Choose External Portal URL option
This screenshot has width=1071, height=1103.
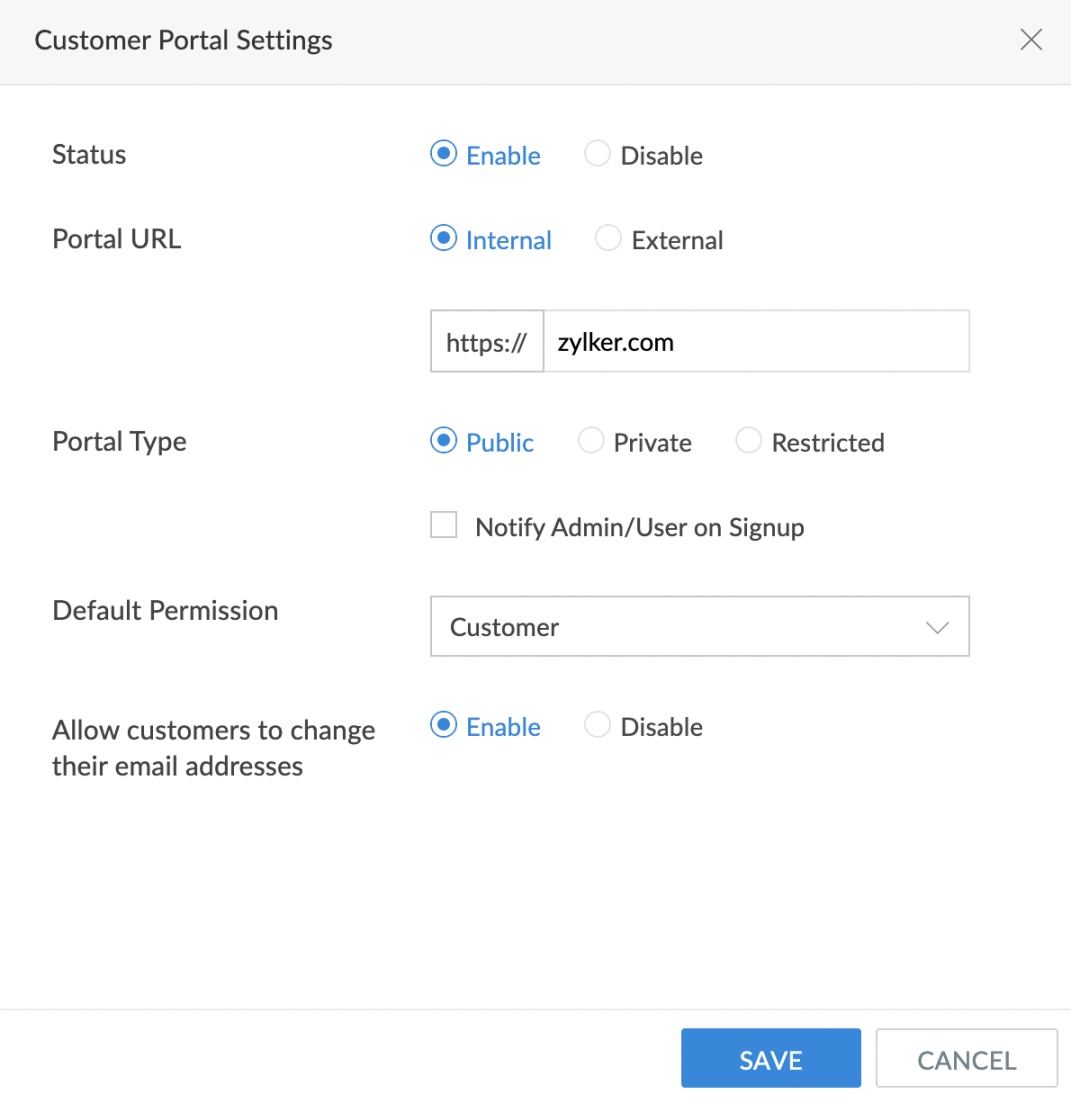(608, 240)
